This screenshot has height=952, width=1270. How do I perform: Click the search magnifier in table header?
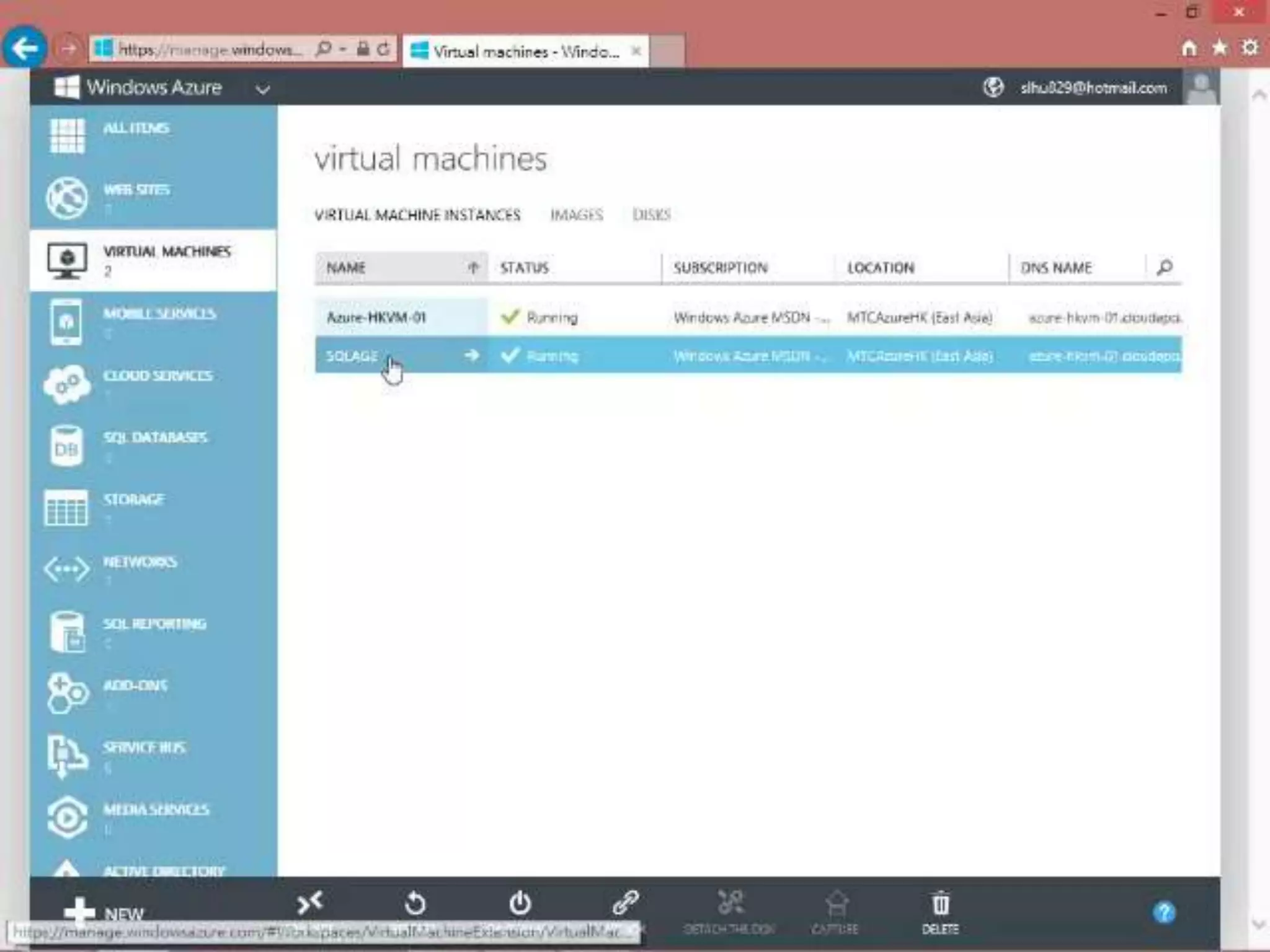(x=1165, y=267)
